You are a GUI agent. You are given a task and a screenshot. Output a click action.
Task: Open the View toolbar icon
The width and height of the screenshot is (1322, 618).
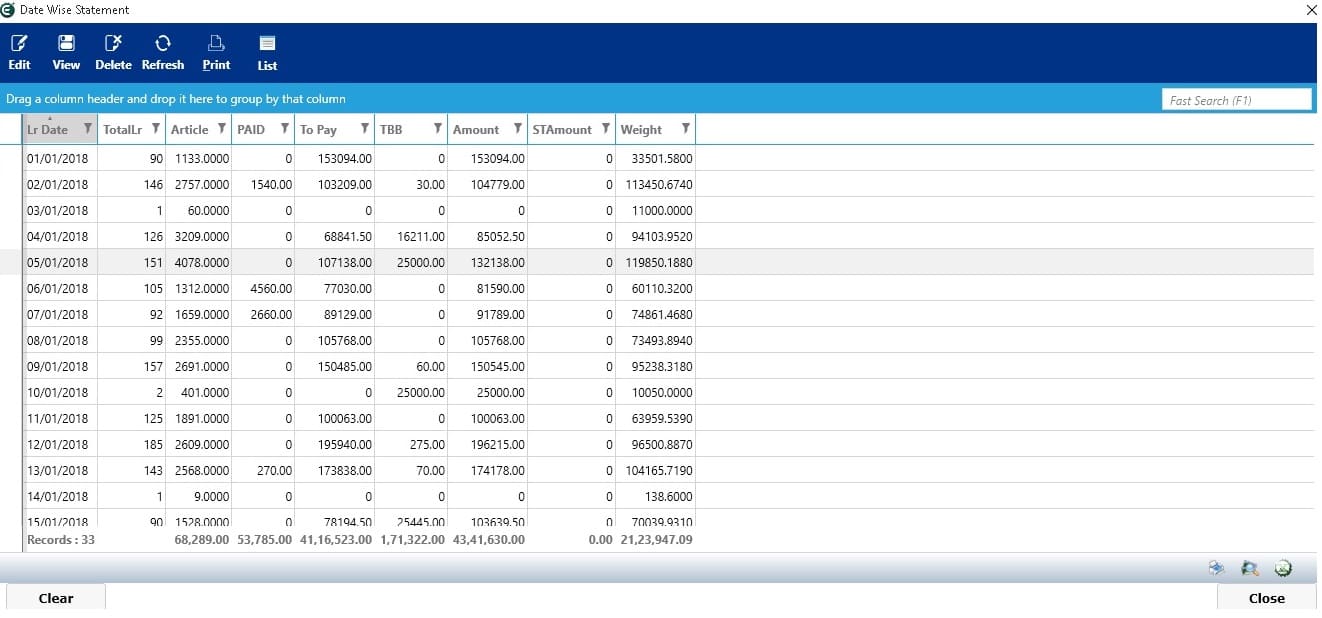[x=66, y=53]
